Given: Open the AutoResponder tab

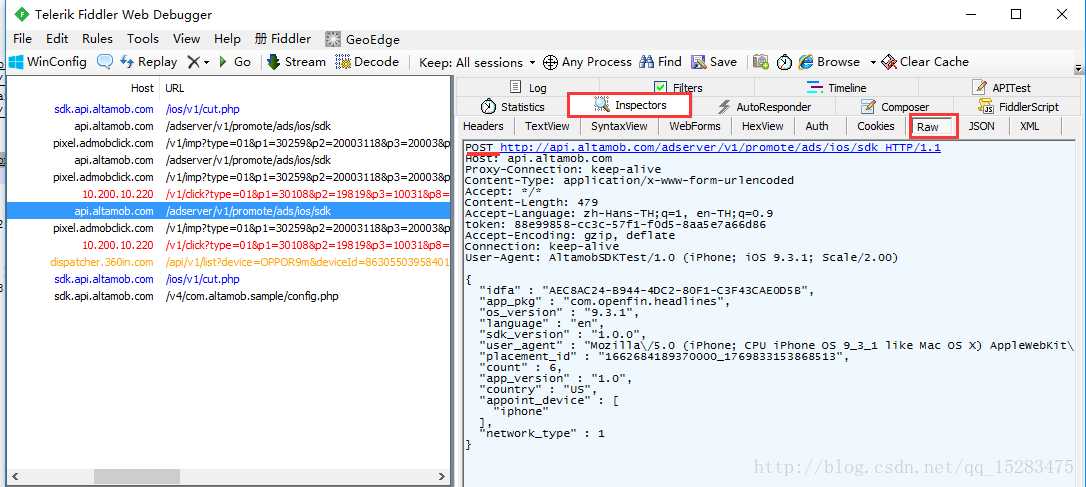Looking at the screenshot, I should coord(764,107).
